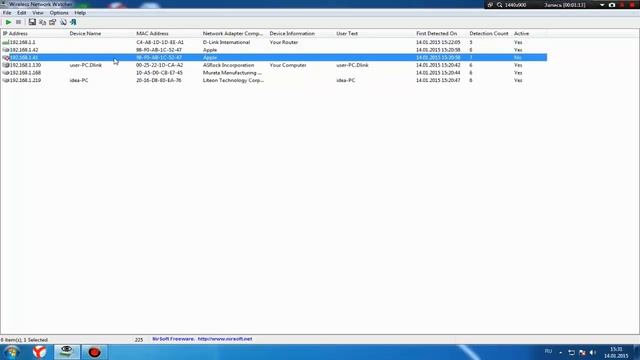Open the Properties toolbar icon
Screen dimensions: 640x360
click(x=53, y=22)
